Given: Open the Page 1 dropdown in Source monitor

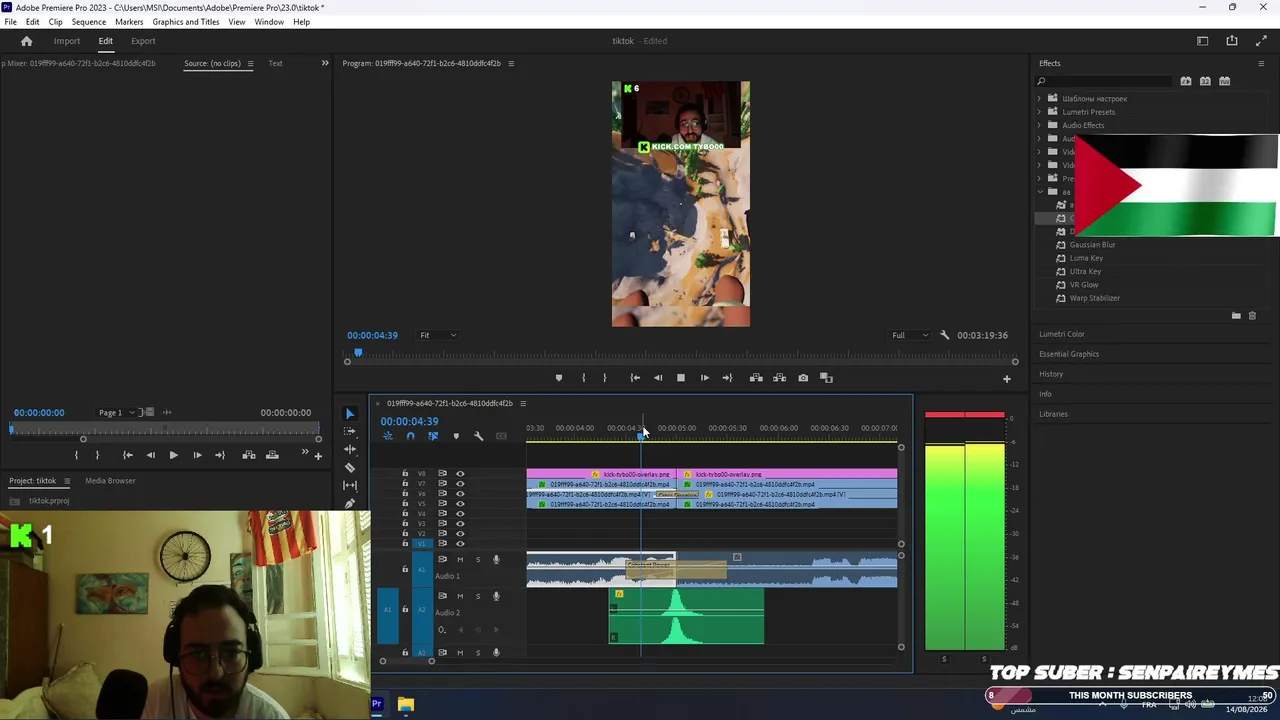Looking at the screenshot, I should (117, 412).
